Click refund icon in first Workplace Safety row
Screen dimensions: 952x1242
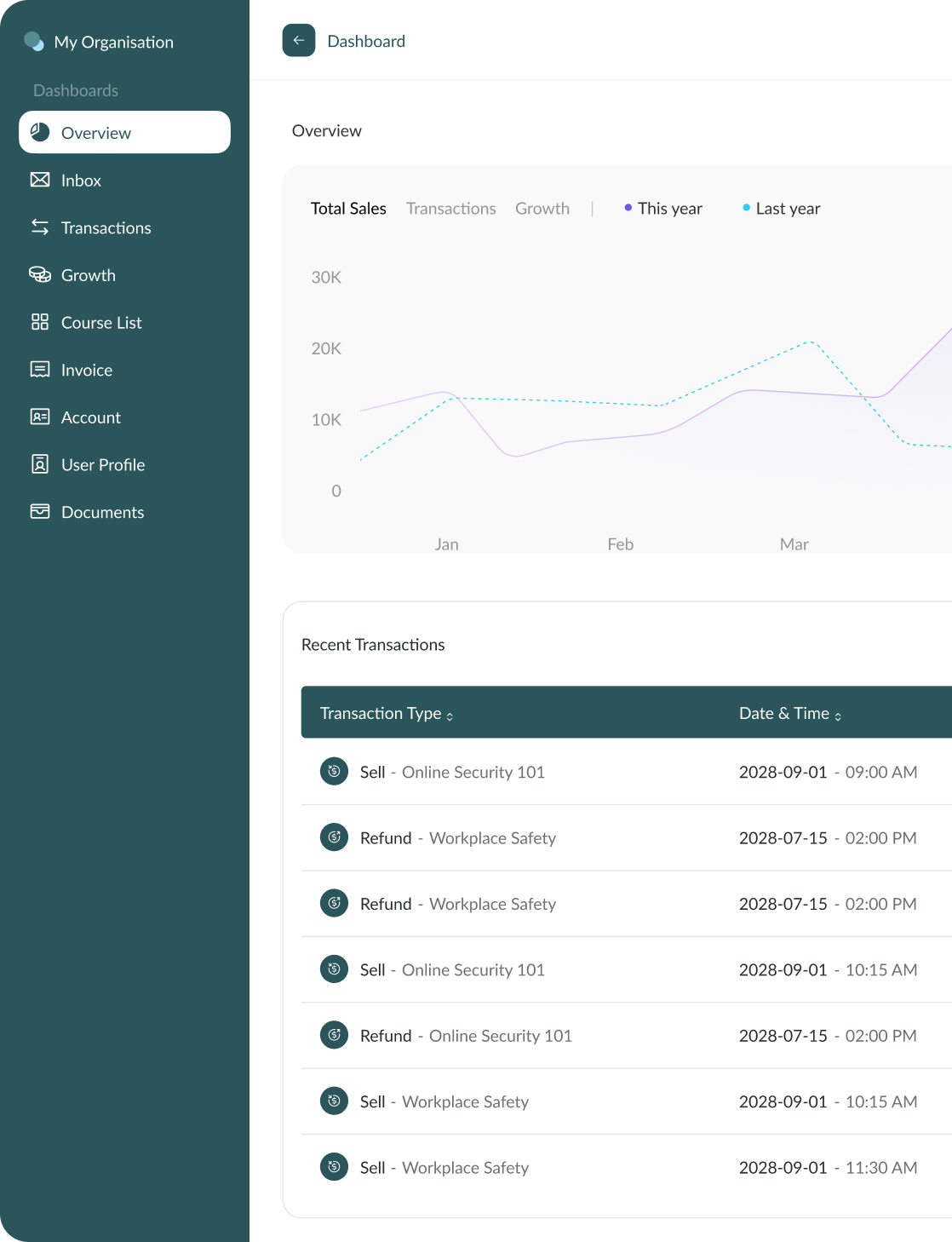tap(334, 837)
